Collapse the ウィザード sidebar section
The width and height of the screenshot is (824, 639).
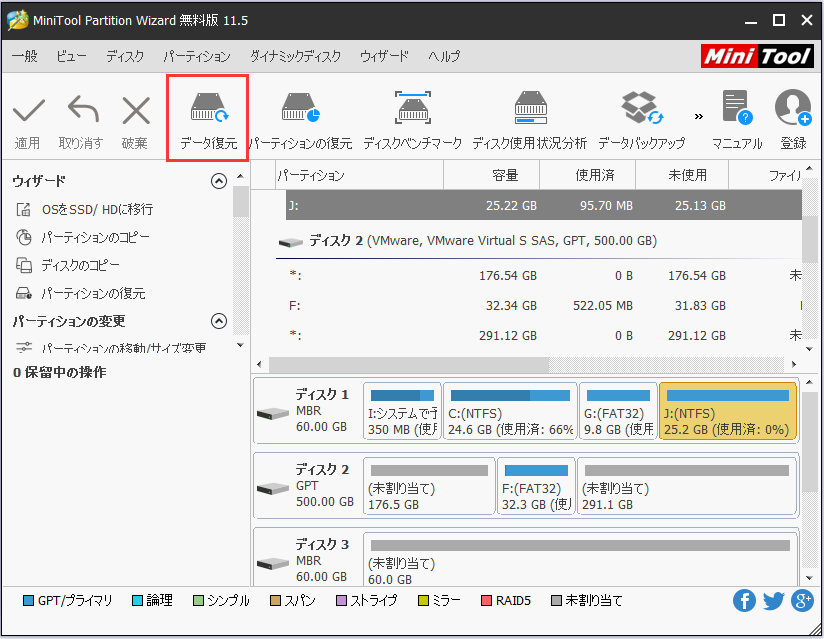tap(219, 181)
